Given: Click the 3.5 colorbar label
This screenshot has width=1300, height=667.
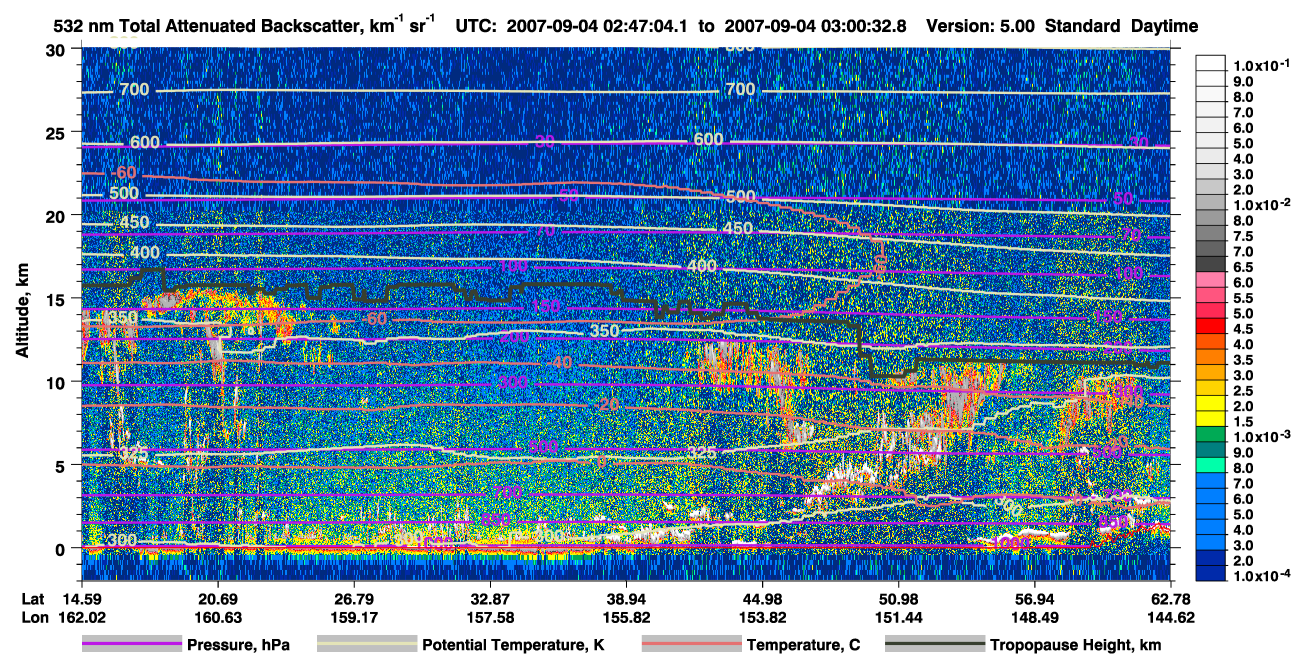Looking at the screenshot, I should (x=1243, y=360).
